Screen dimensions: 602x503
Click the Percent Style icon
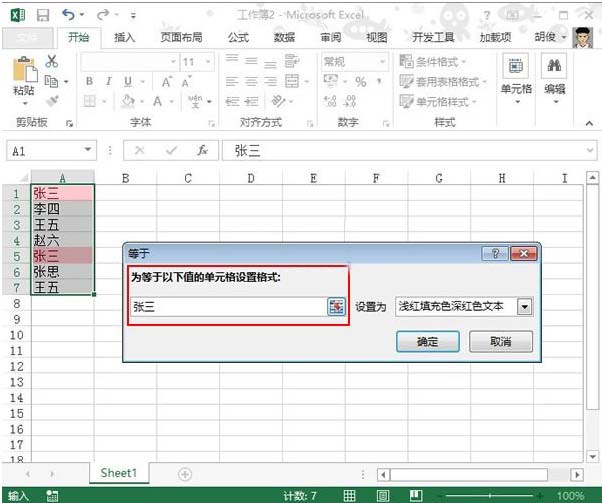[x=361, y=82]
